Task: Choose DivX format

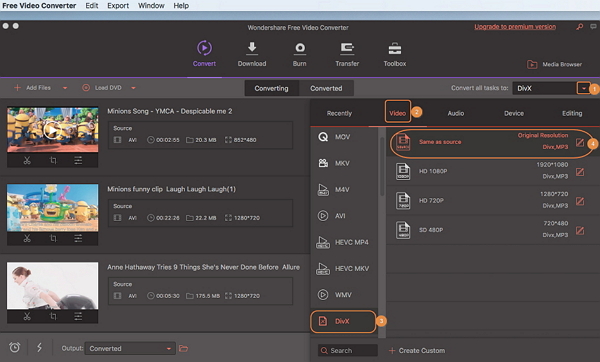Action: [x=343, y=321]
